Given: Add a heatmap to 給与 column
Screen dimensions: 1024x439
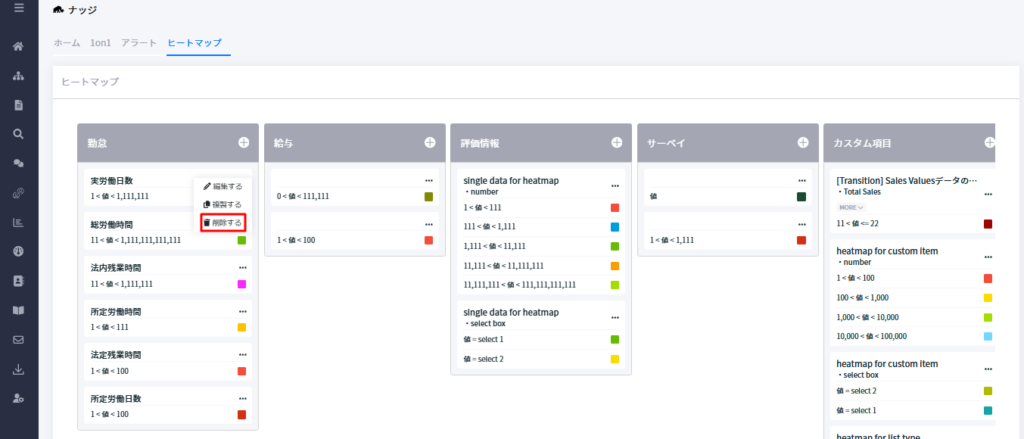Looking at the screenshot, I should point(430,142).
